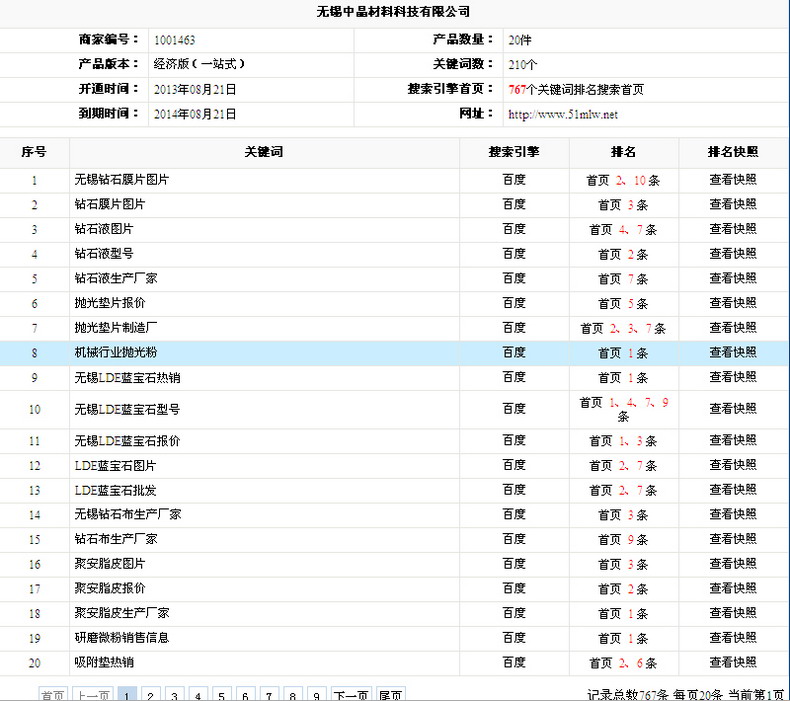Screen dimensions: 790x701
Task: Click company title 无锡中晶材料科技有限公司
Action: 393,12
